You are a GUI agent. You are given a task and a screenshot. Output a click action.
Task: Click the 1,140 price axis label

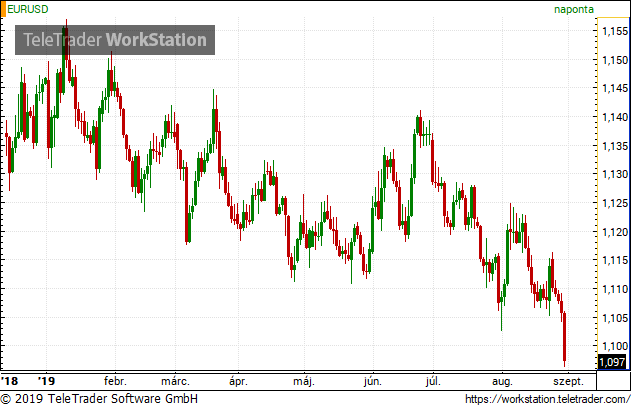tap(615, 117)
